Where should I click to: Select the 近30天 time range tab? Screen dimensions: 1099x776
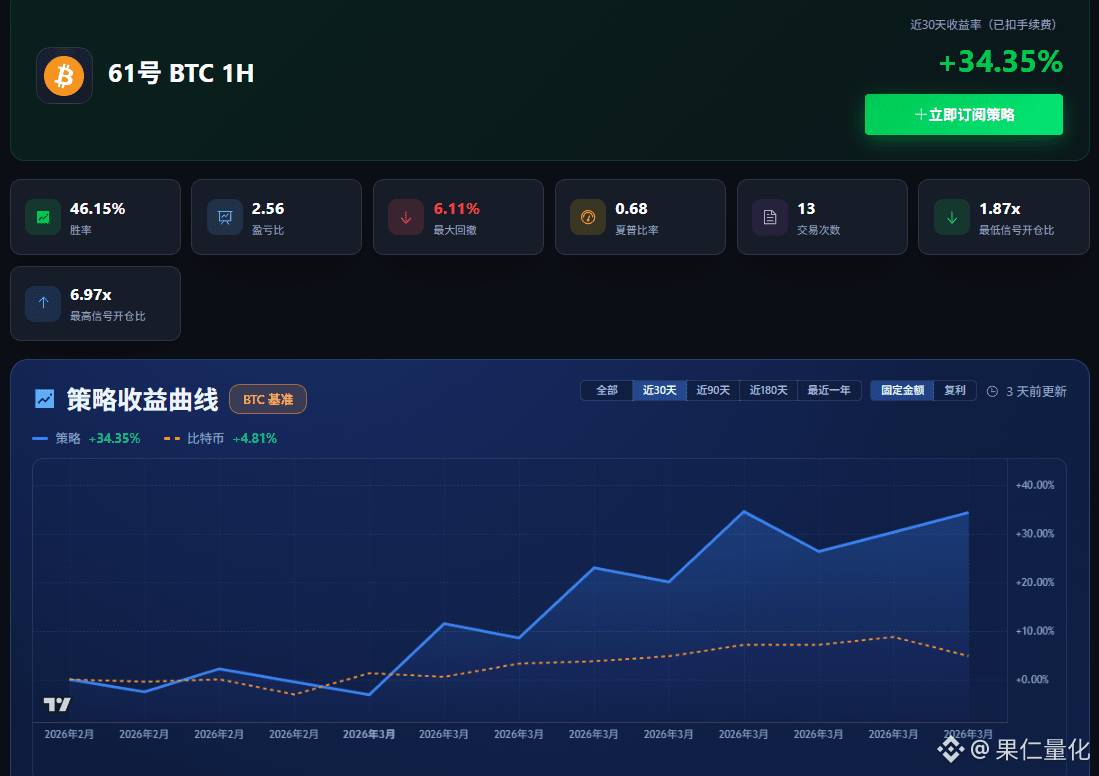(x=660, y=390)
